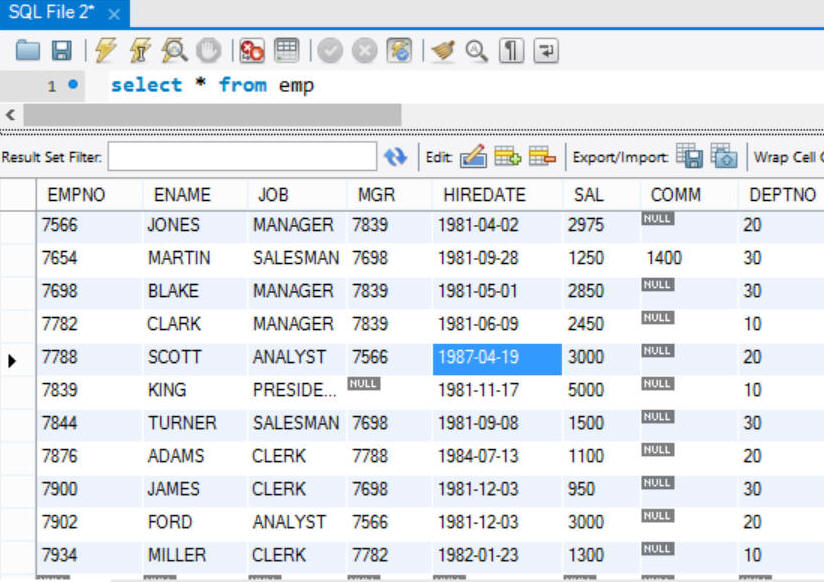Beautify the query with the broom icon
This screenshot has height=582, width=824.
pos(443,51)
